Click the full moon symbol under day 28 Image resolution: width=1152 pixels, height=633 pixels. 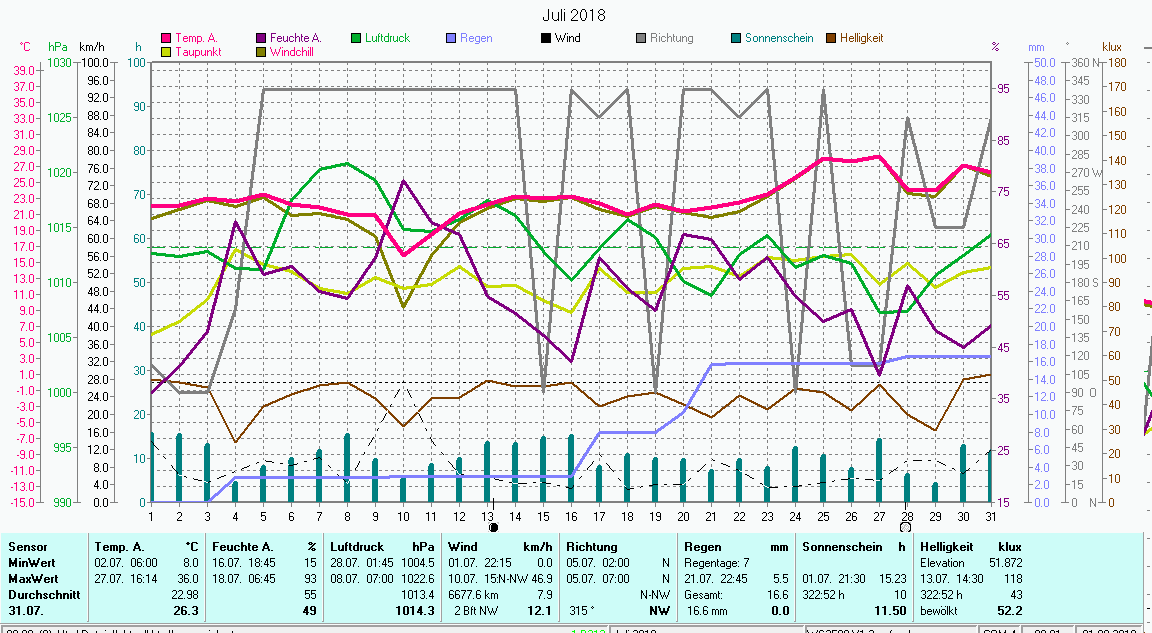point(905,527)
